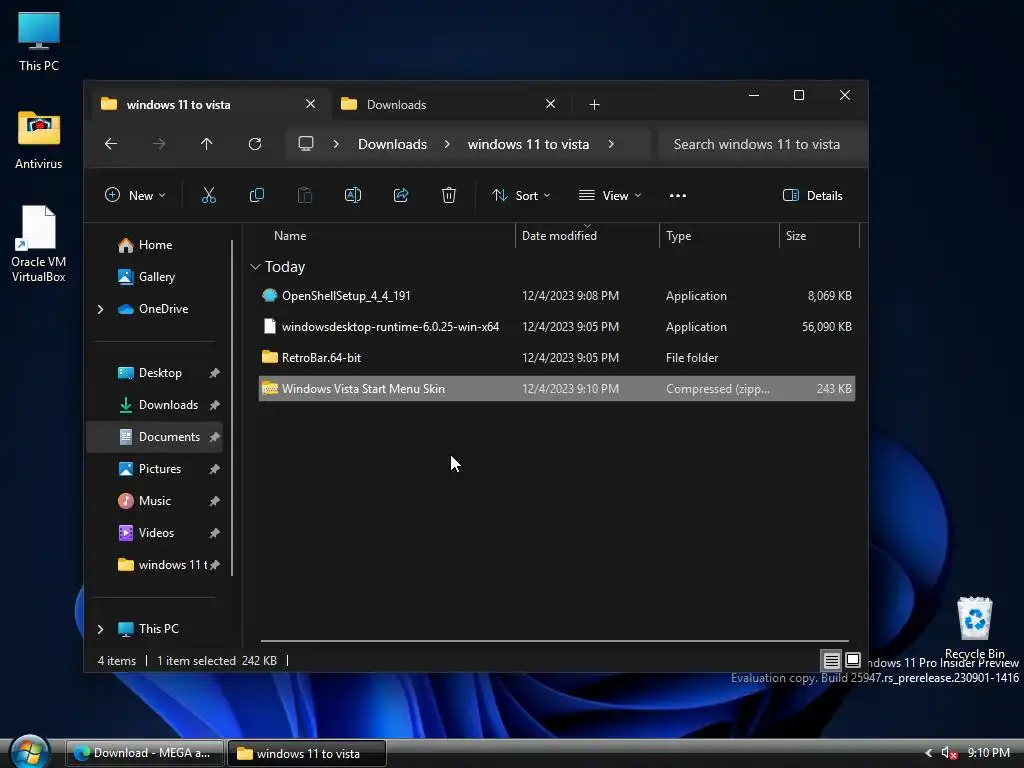Image resolution: width=1024 pixels, height=768 pixels.
Task: Switch to Download - MEGA taskbar button
Action: coord(145,753)
